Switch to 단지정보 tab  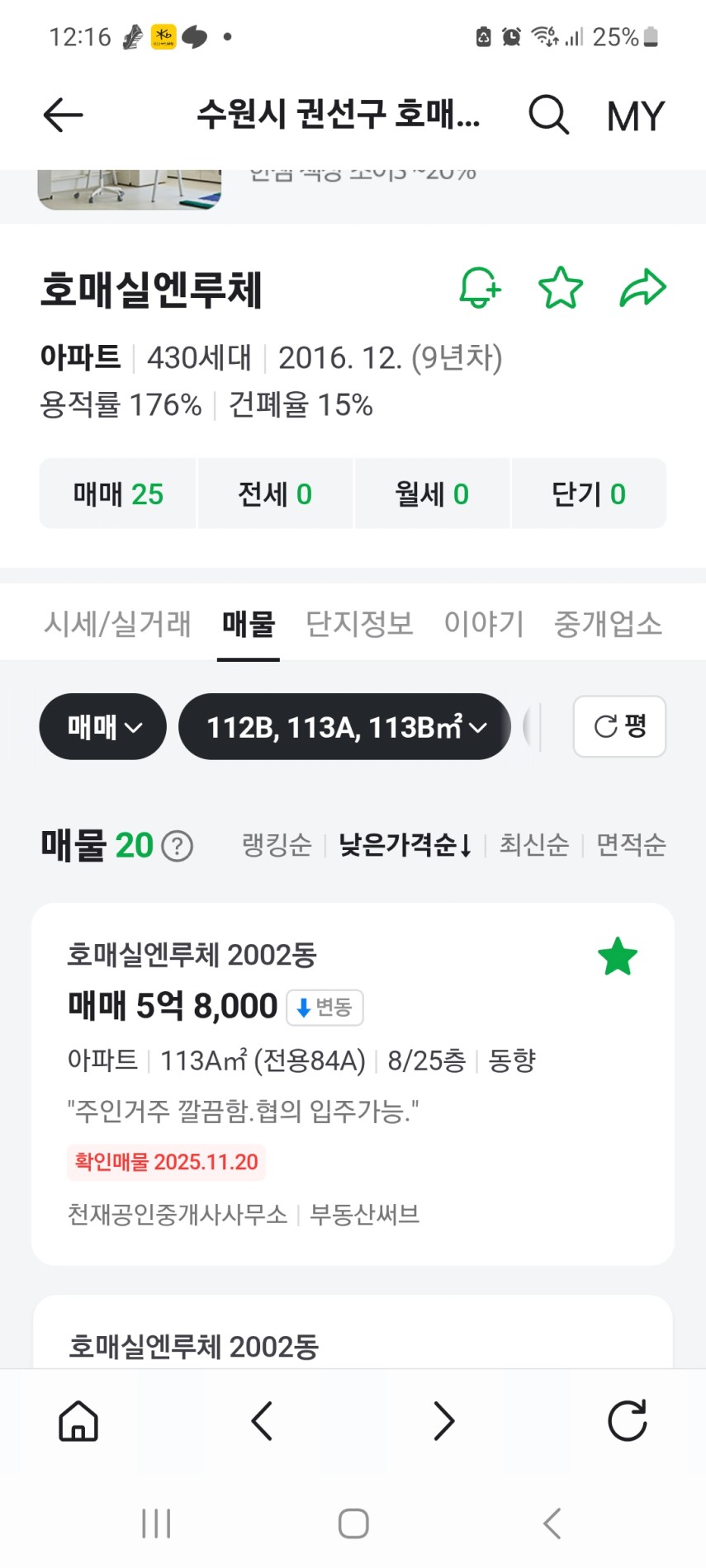pos(359,624)
